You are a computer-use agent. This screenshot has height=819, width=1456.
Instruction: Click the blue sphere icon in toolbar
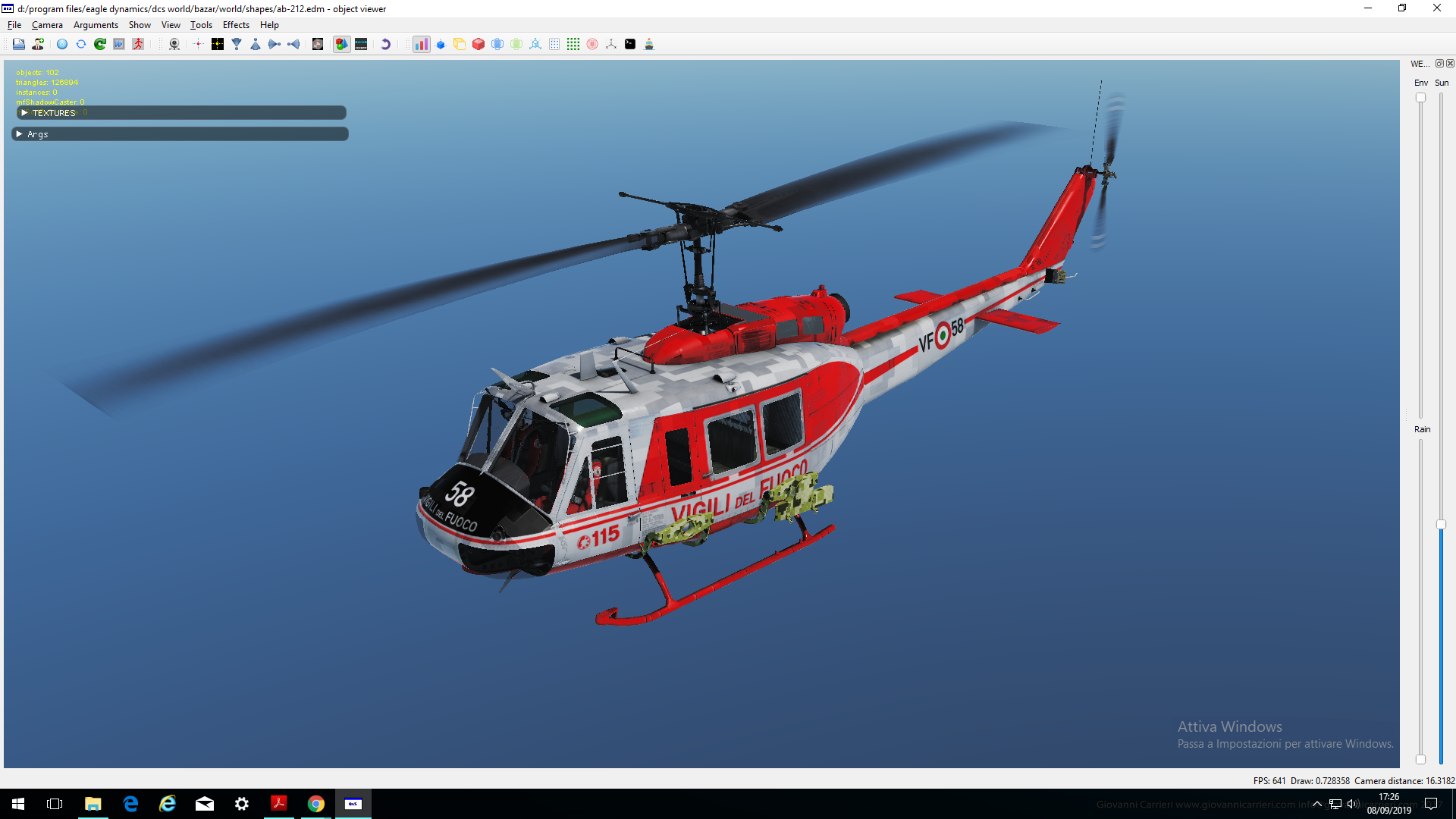tap(62, 44)
